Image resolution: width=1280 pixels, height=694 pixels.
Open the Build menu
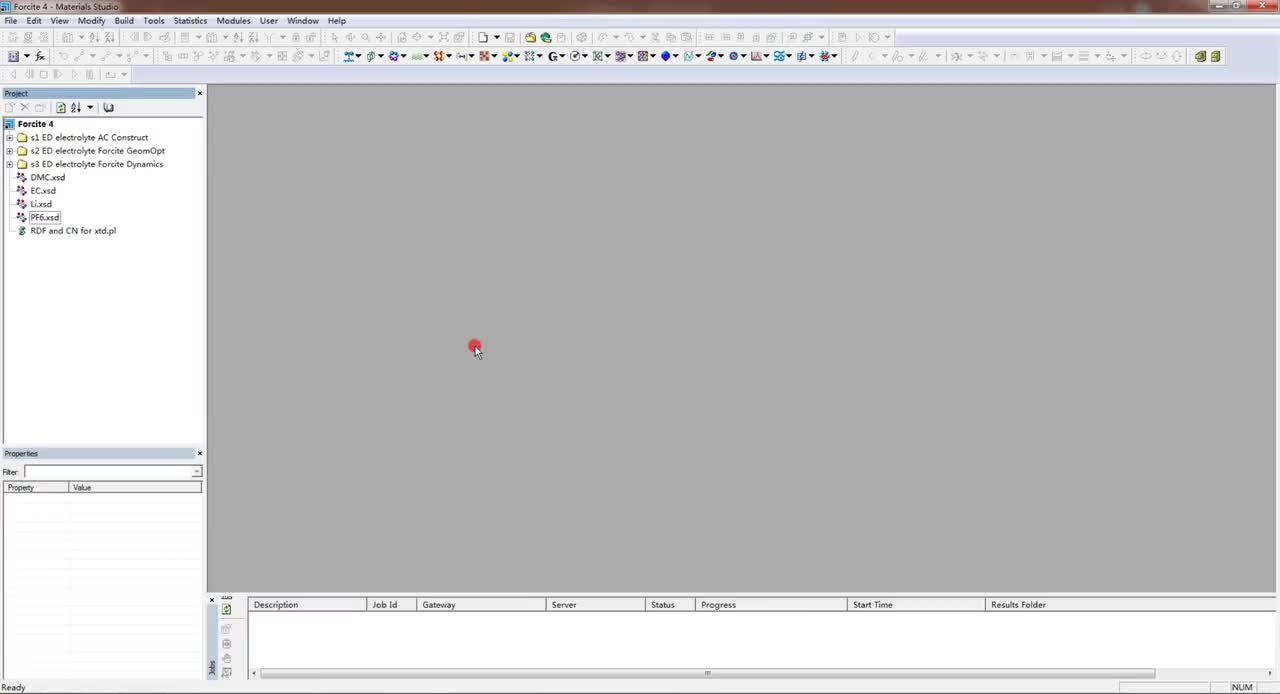pyautogui.click(x=124, y=21)
